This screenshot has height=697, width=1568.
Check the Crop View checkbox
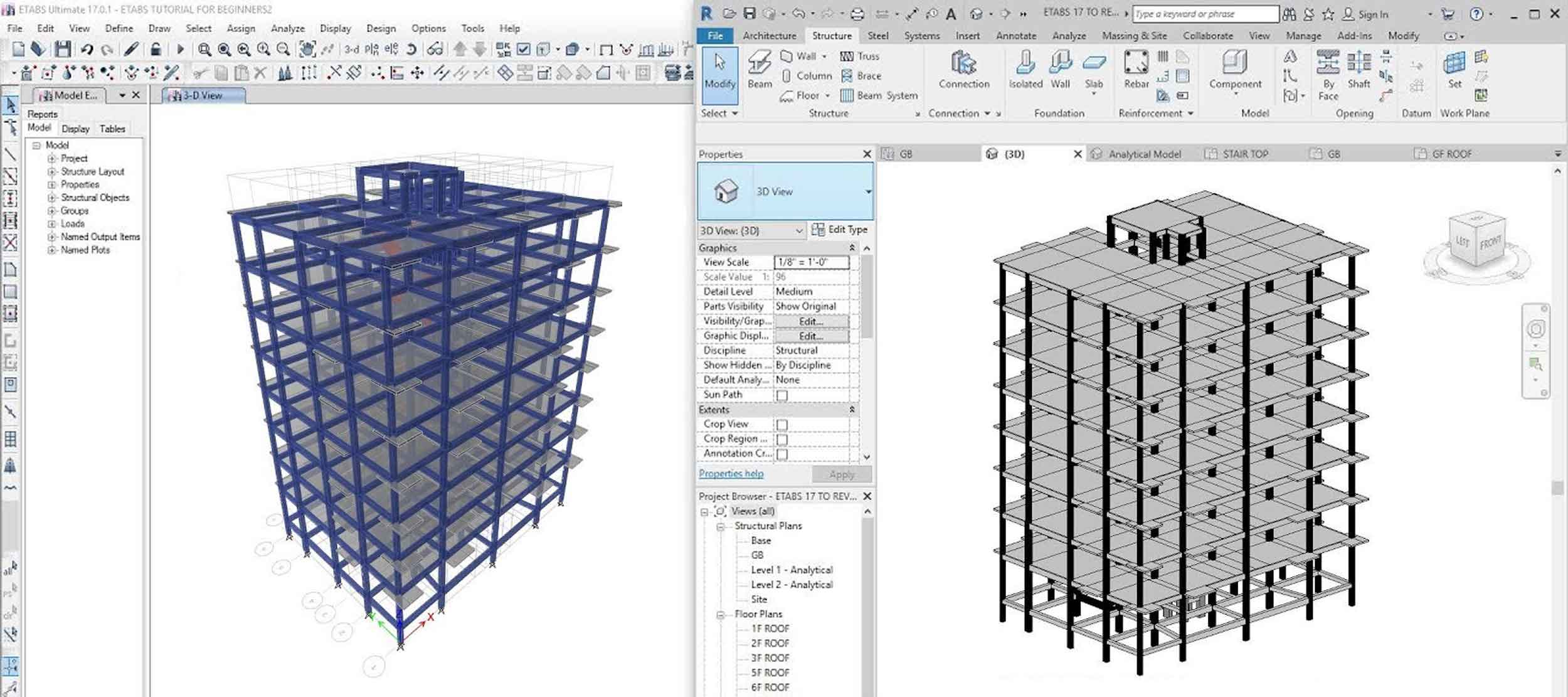click(782, 425)
